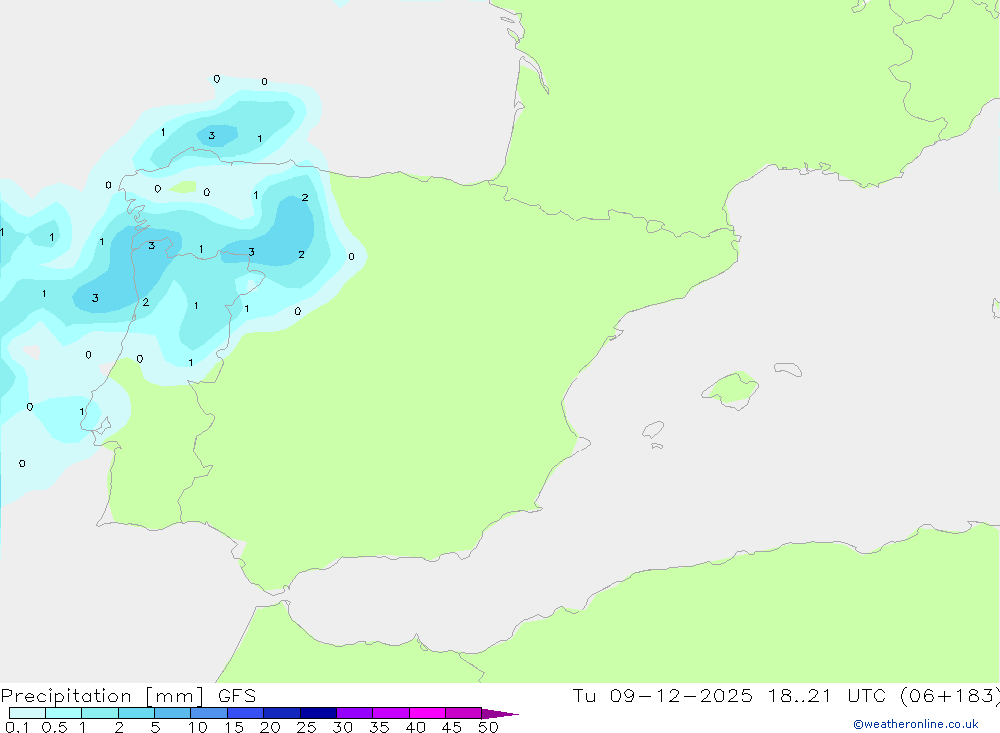Select the 30–35 mm purple legend swatch
1000x733 pixels.
pos(355,713)
